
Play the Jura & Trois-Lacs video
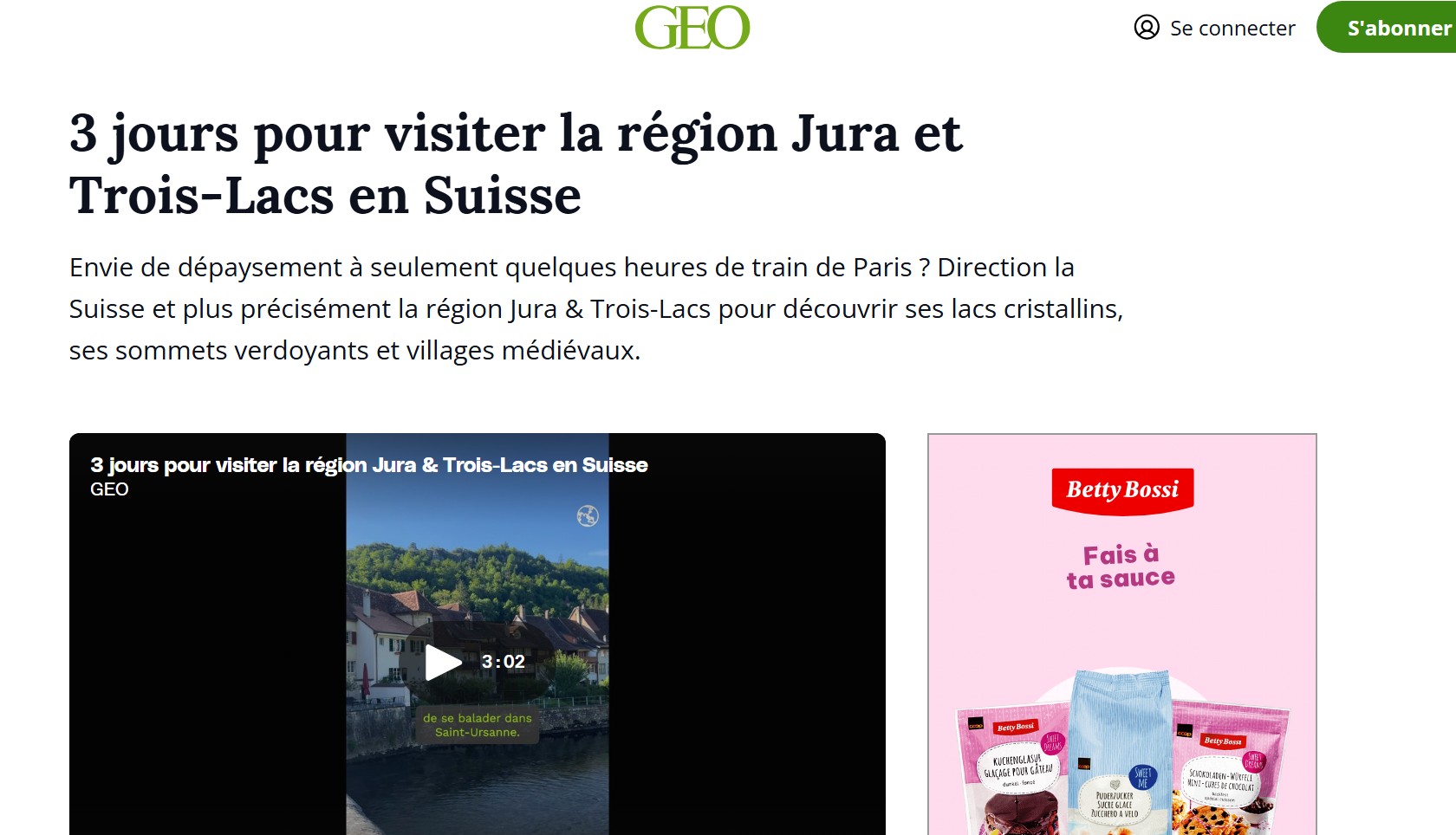click(x=443, y=663)
